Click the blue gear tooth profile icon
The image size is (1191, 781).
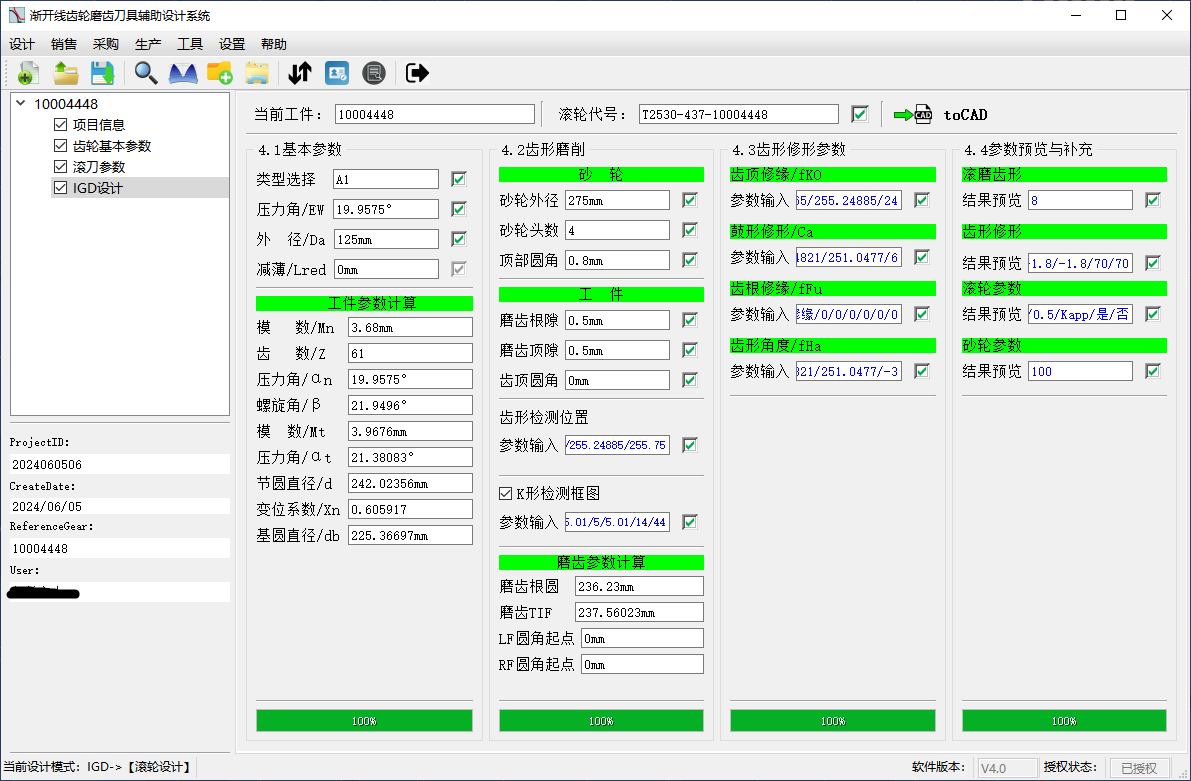coord(183,73)
